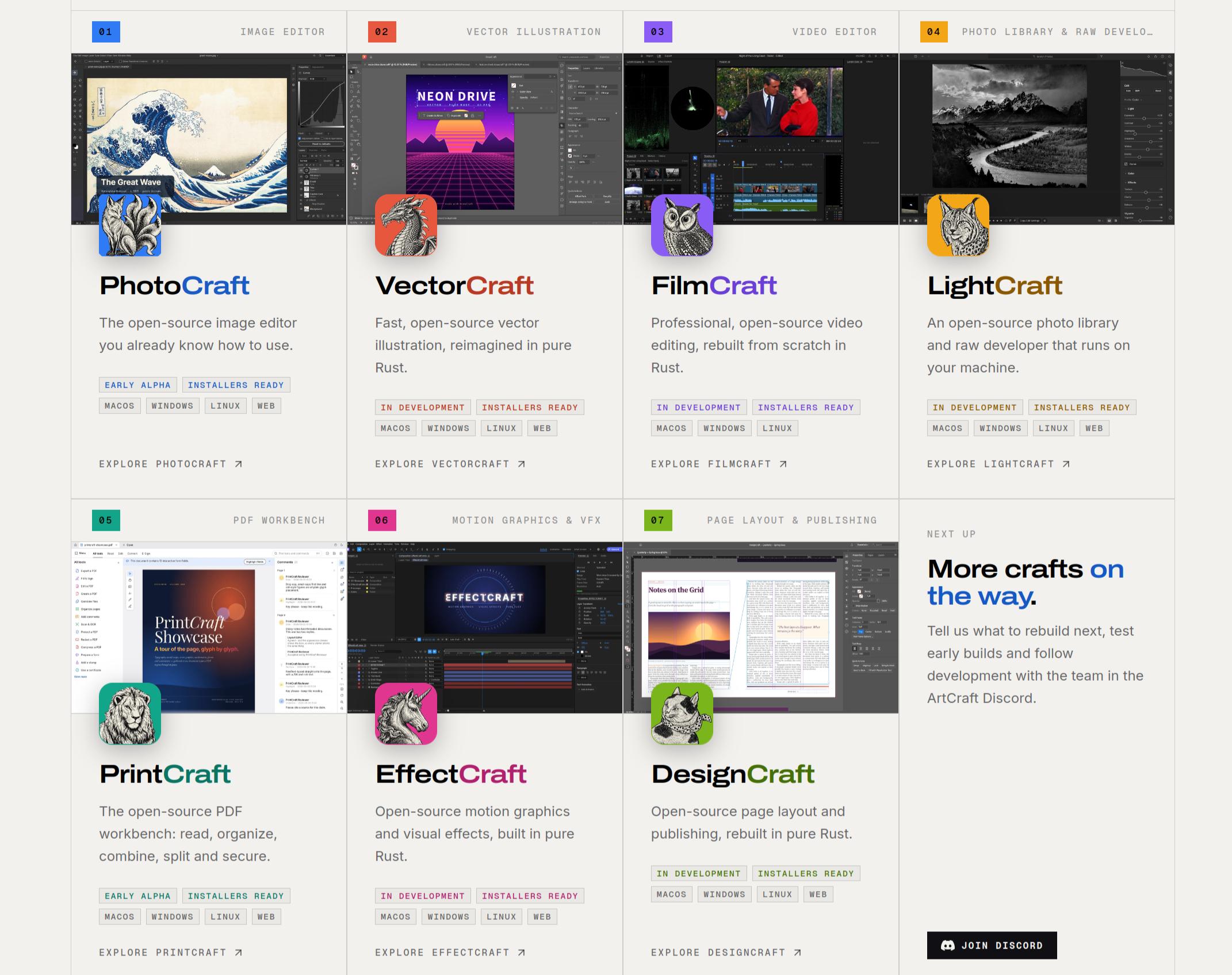The image size is (1232, 975).
Task: Click the pink 06 number badge
Action: coord(382,520)
